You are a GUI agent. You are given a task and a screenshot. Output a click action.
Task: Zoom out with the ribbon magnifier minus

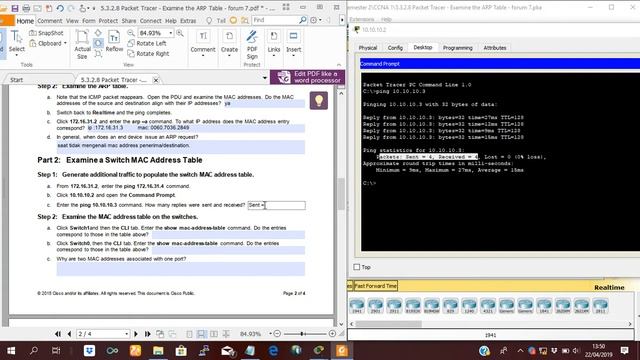[x=131, y=33]
